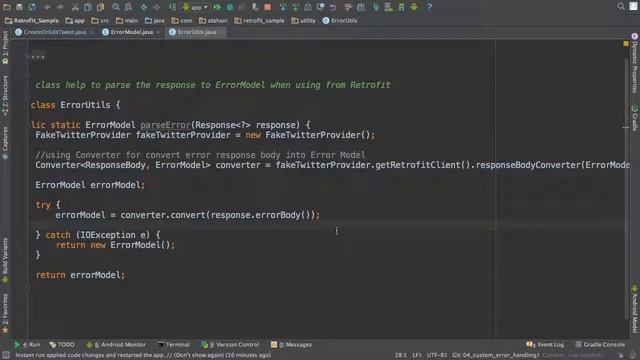This screenshot has height=360, width=640.
Task: Click the Make Project icon
Action: pyautogui.click(x=172, y=7)
